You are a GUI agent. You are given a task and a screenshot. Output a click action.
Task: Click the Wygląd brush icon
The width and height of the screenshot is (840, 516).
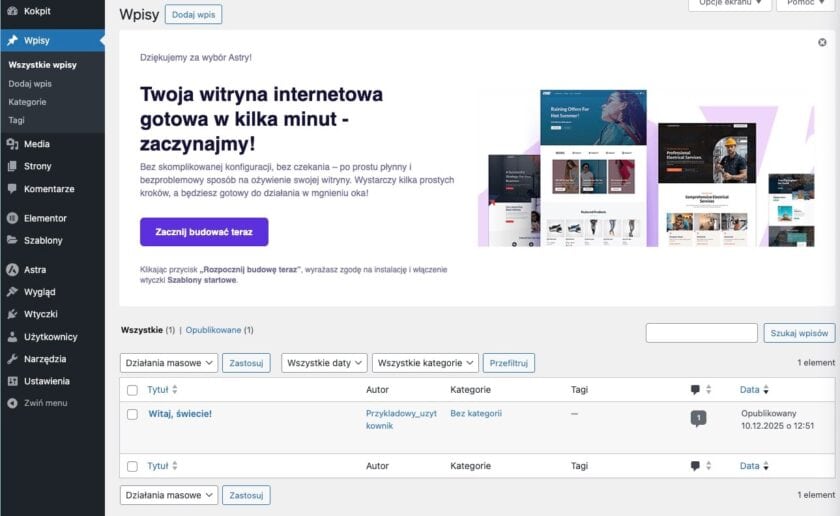click(x=12, y=291)
